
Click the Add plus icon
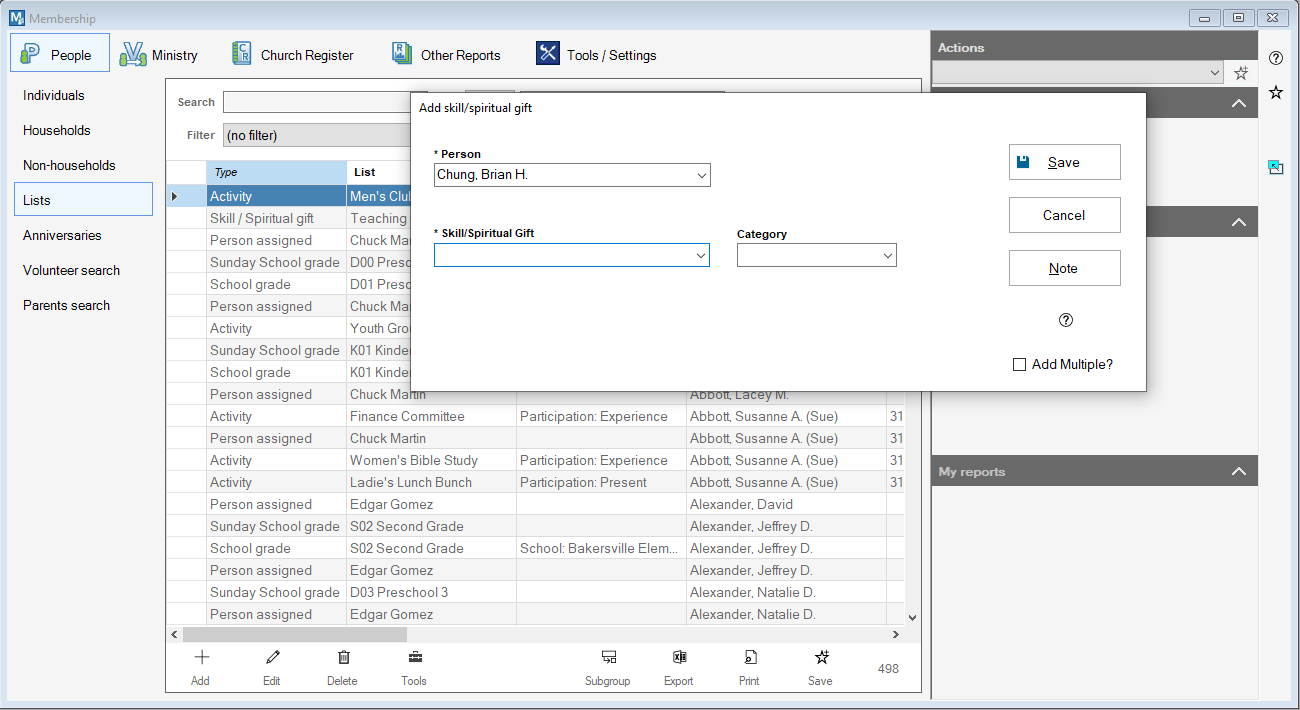201,658
